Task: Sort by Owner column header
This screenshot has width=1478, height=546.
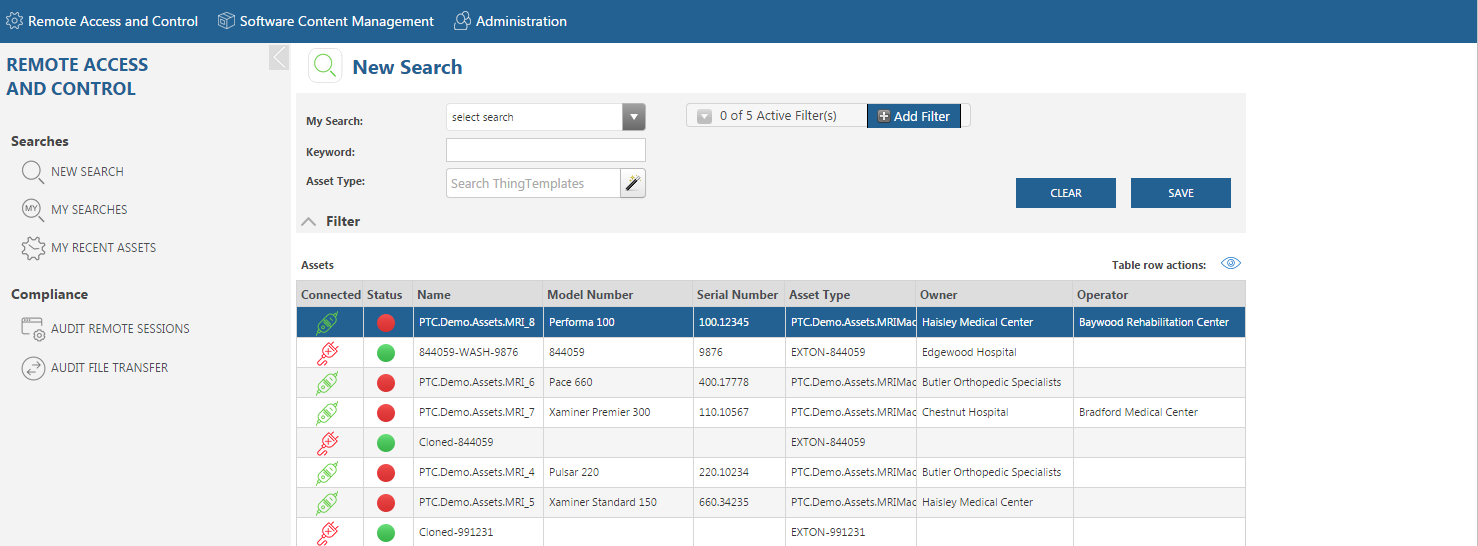Action: point(995,295)
